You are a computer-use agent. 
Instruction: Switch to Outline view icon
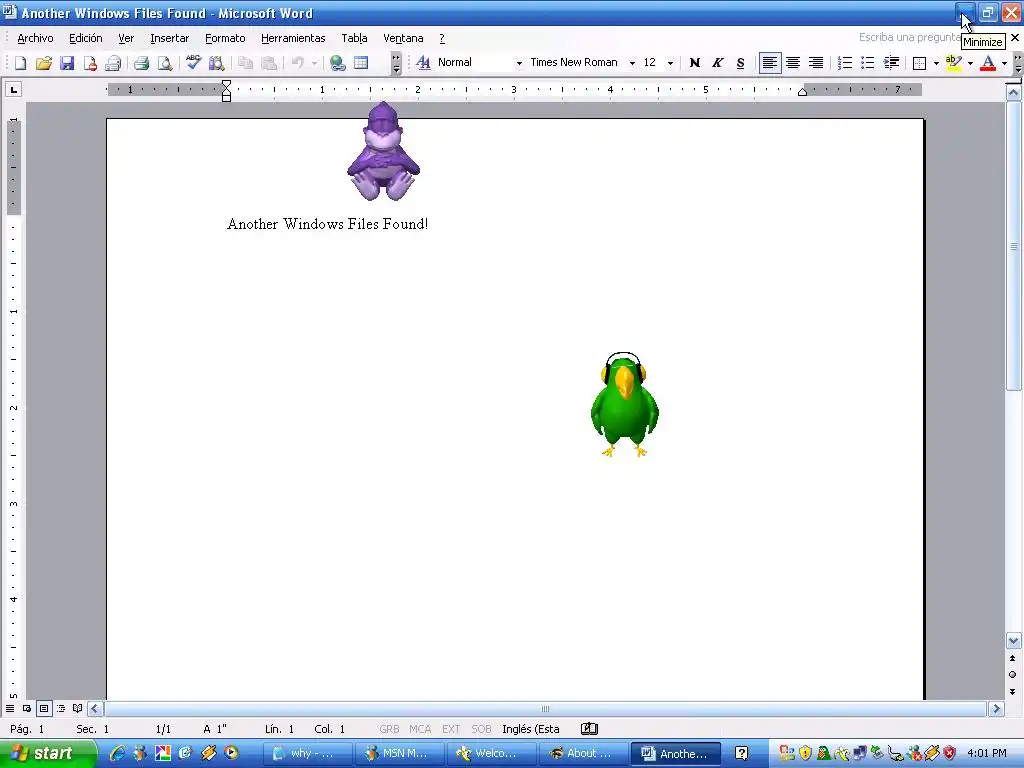pos(61,708)
